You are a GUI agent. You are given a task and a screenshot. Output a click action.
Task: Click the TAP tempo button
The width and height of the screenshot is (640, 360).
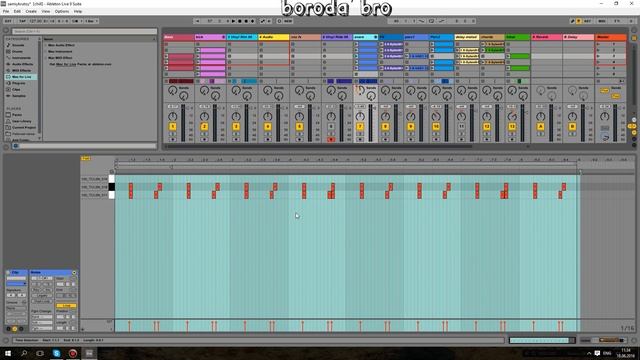pos(22,21)
